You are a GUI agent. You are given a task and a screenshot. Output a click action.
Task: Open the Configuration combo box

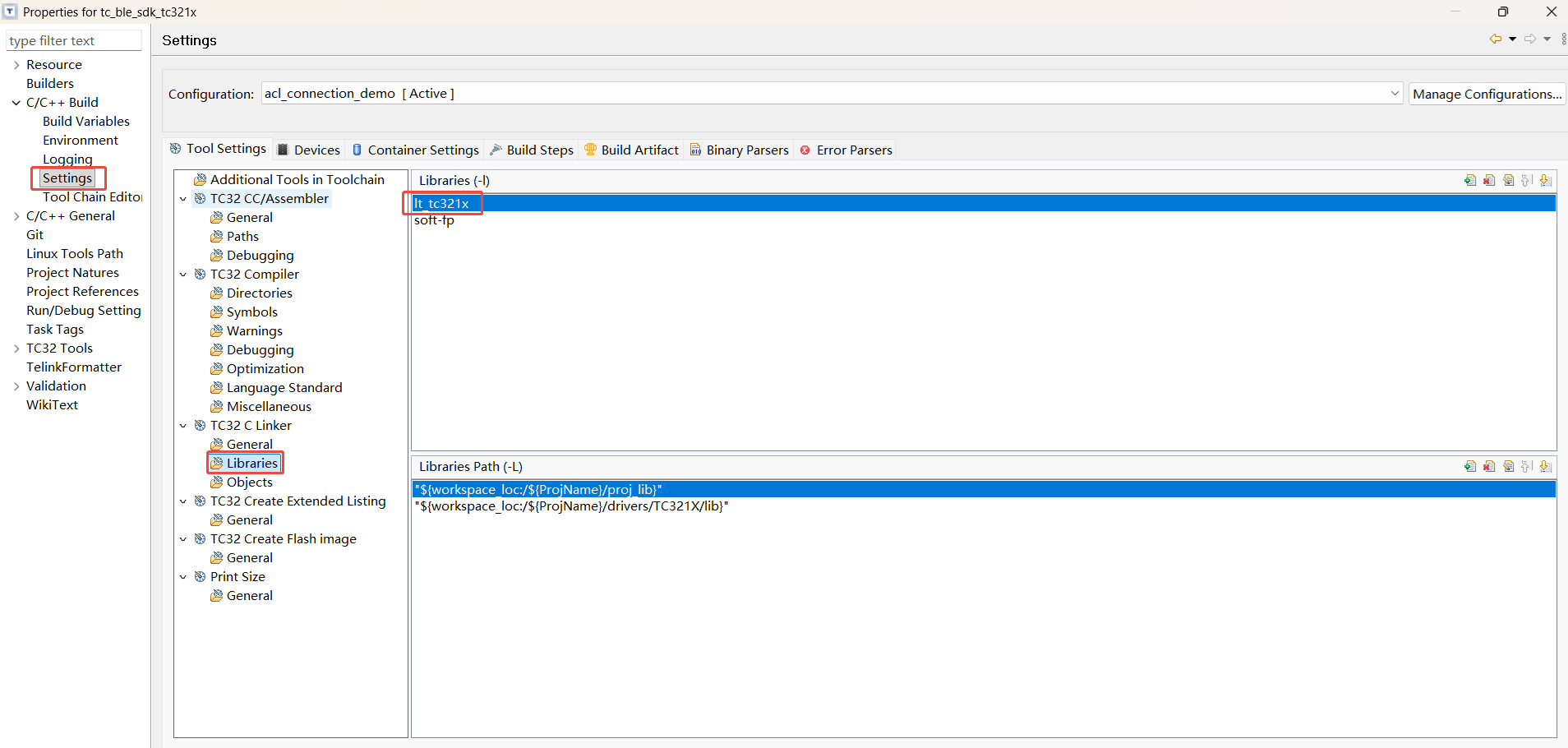832,93
